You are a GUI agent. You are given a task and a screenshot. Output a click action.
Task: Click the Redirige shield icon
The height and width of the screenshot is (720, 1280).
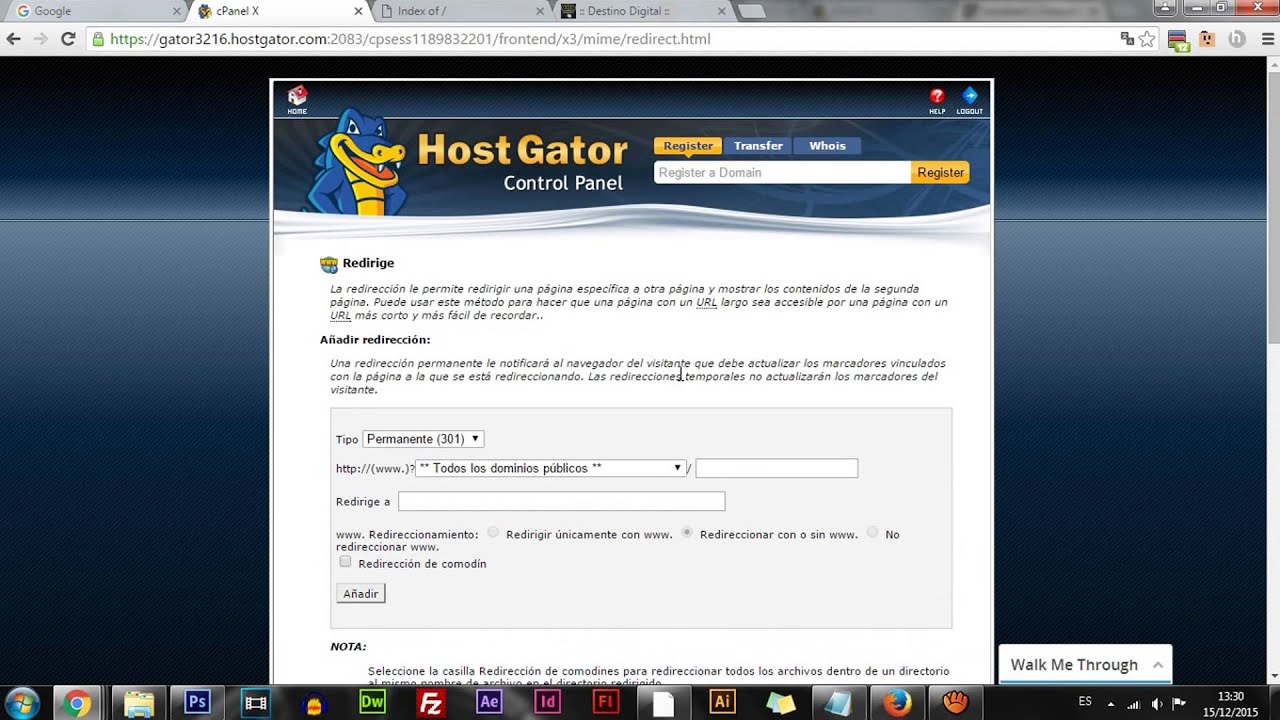coord(329,264)
